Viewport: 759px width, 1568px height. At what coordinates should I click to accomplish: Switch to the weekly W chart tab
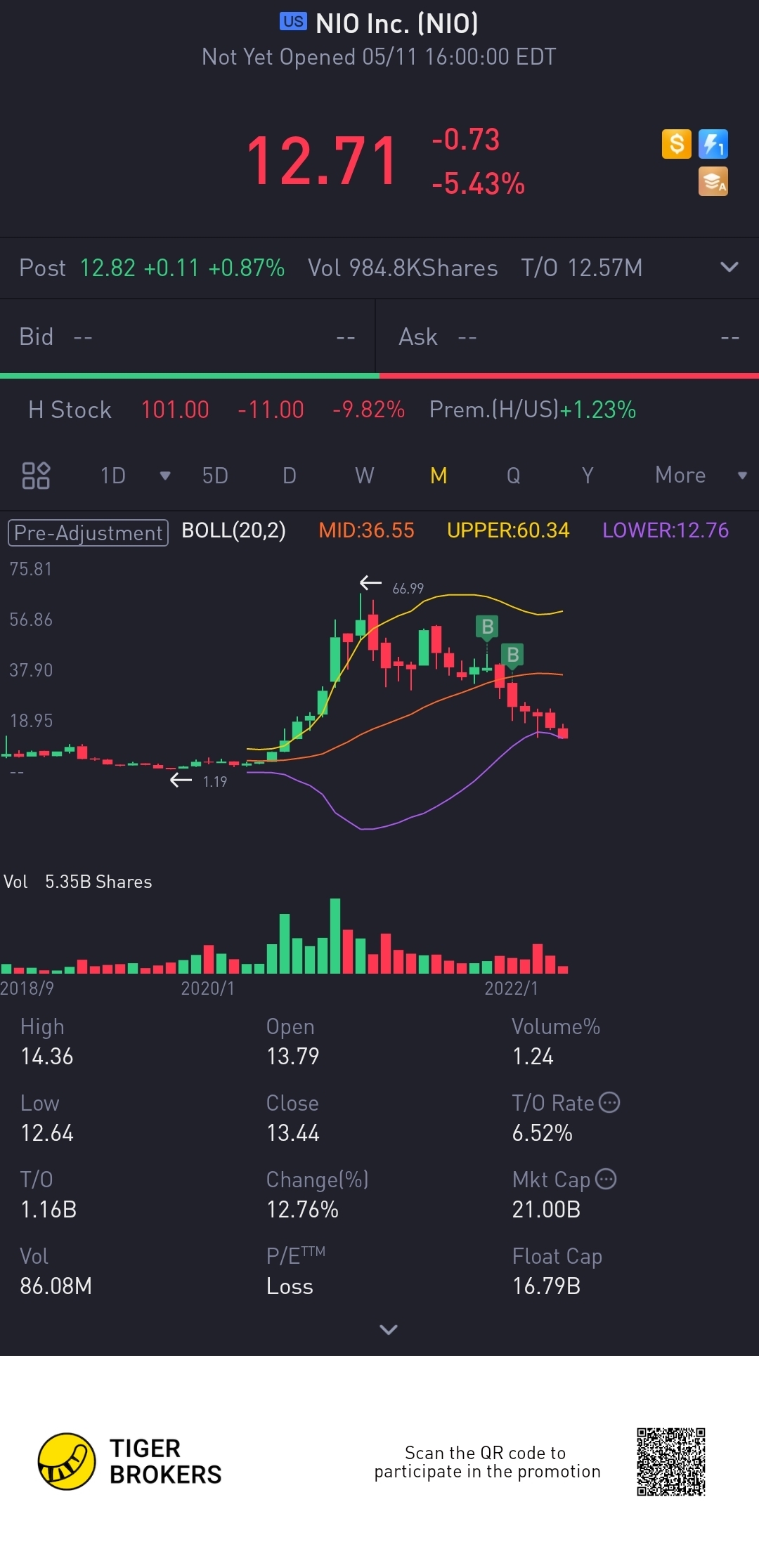[364, 476]
